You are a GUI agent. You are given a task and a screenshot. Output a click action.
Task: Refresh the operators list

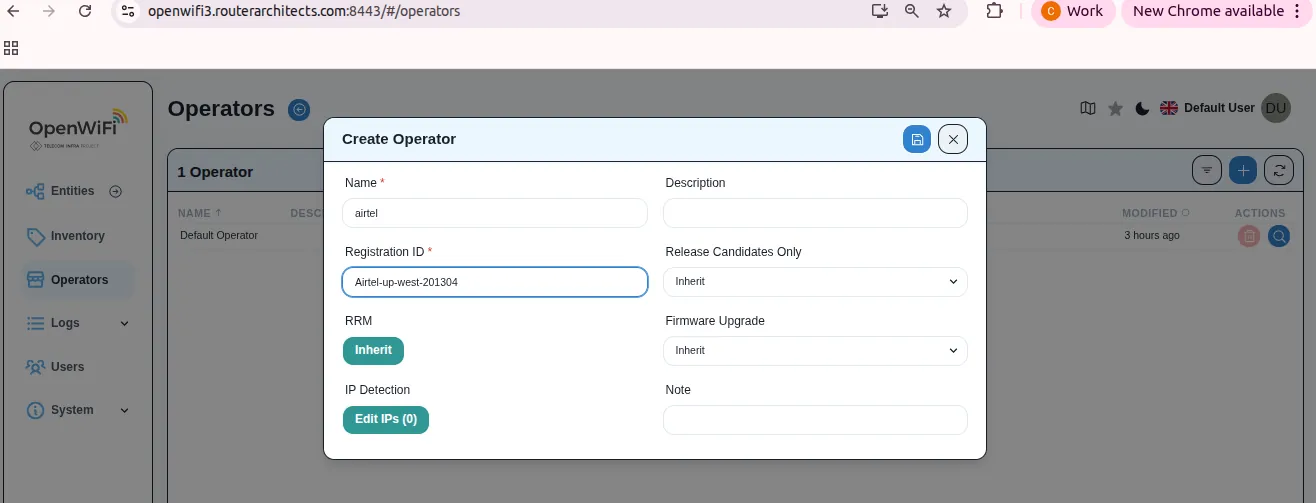[1279, 170]
